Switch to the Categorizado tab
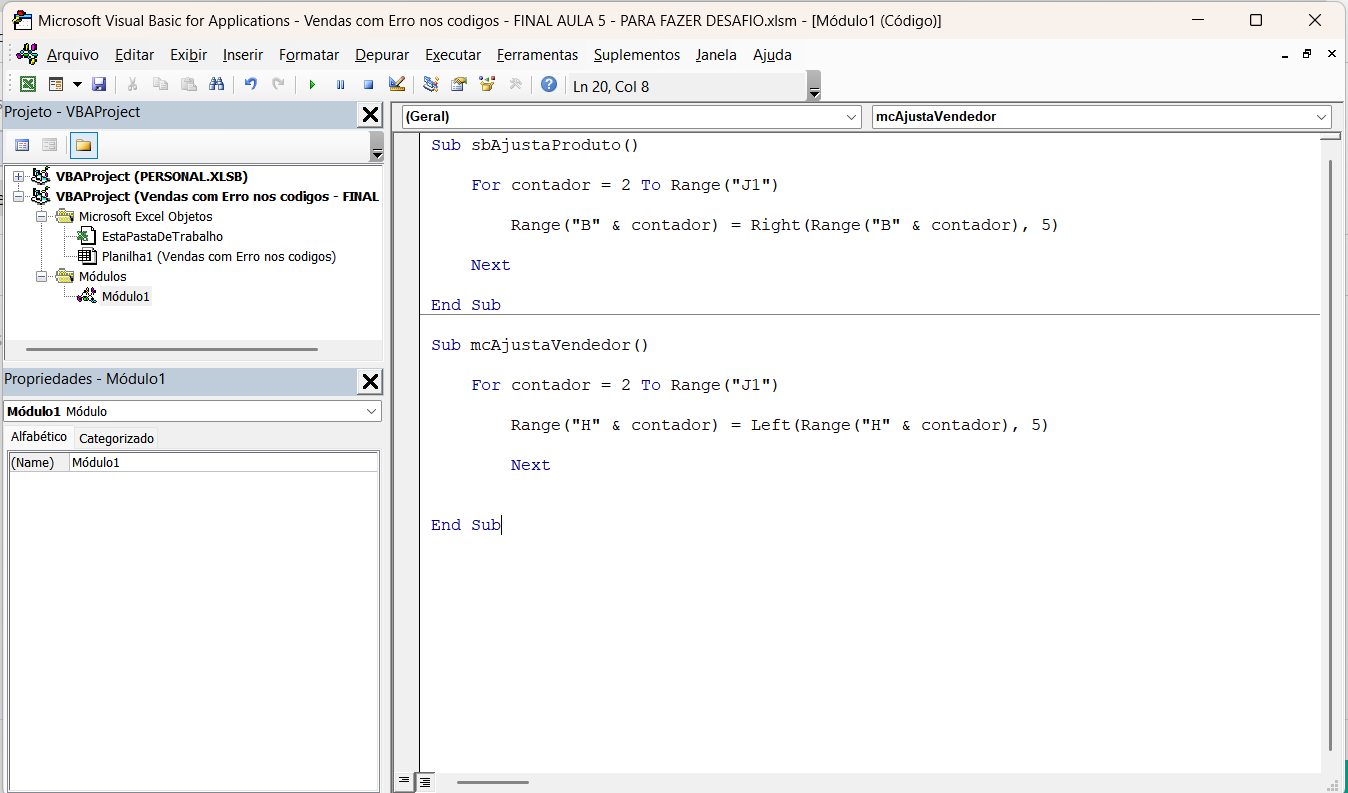This screenshot has height=793, width=1348. pos(116,438)
